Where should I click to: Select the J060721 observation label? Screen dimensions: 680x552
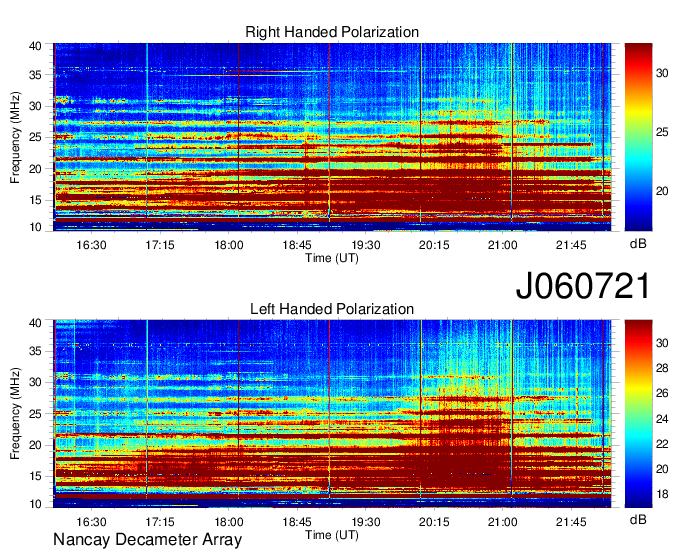point(583,286)
